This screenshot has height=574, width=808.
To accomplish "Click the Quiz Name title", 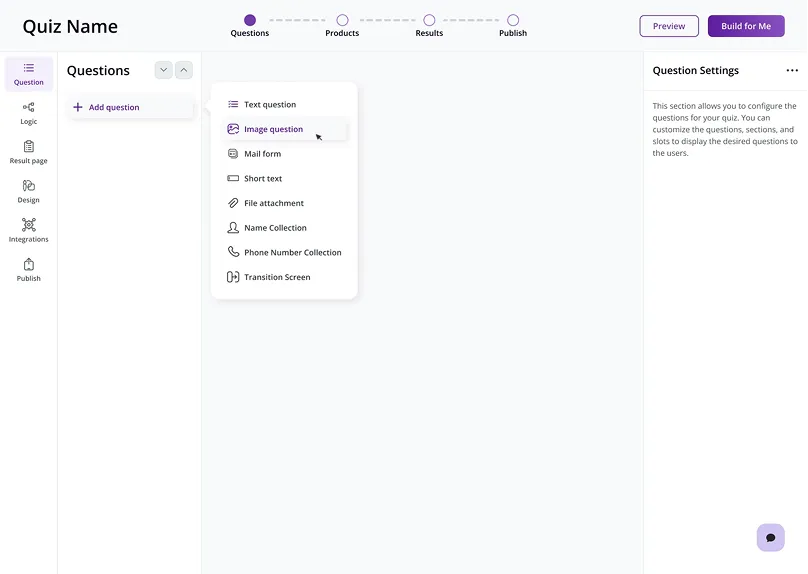I will click(x=70, y=26).
